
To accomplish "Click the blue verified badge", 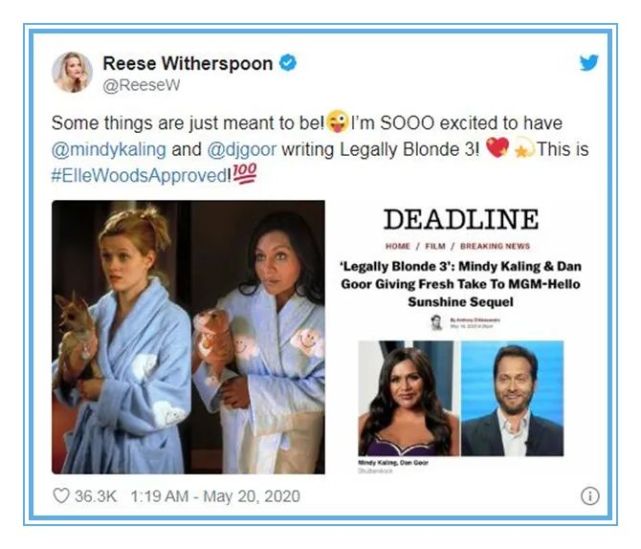I will click(x=288, y=63).
